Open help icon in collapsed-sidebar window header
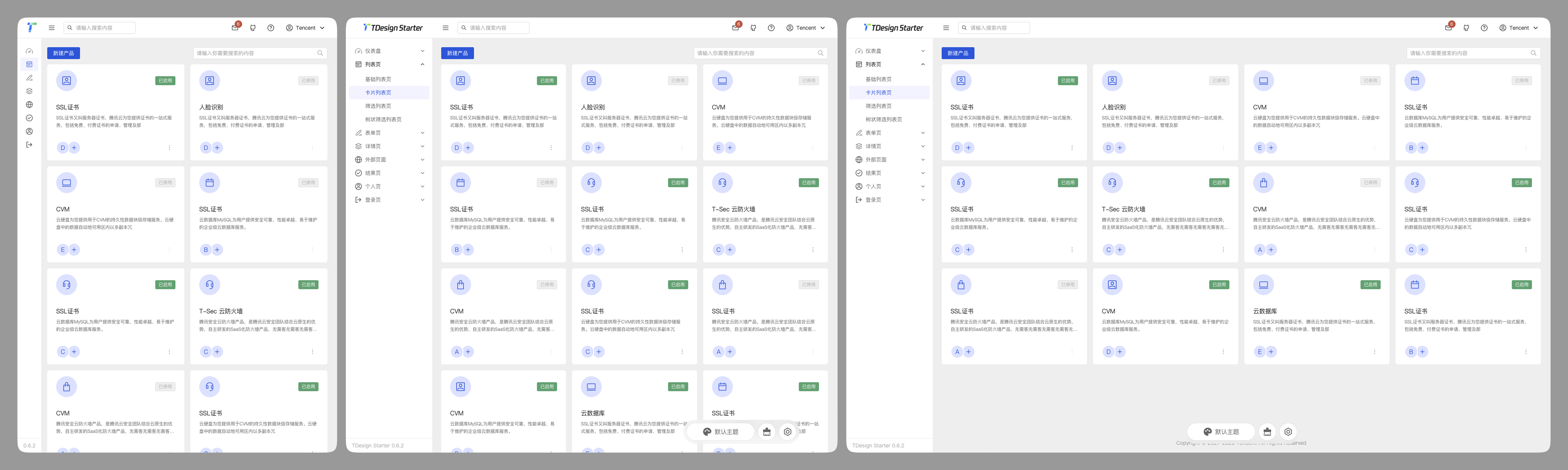1568x470 pixels. coord(271,28)
